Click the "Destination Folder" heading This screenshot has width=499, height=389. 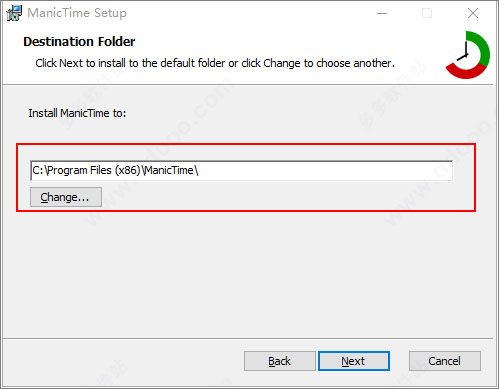coord(79,42)
